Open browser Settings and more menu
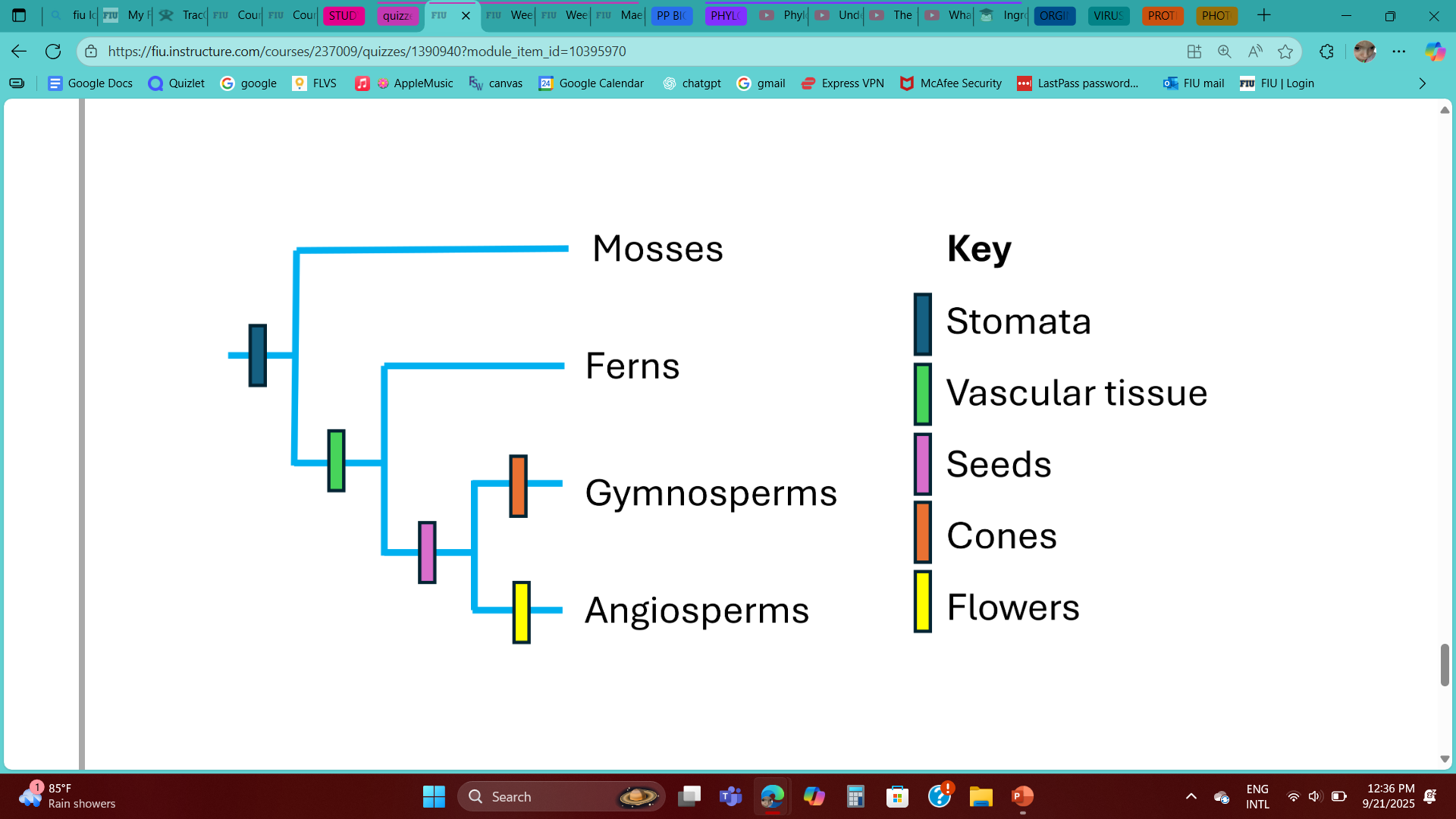Screen dimensions: 1456x819 pyautogui.click(x=1399, y=52)
